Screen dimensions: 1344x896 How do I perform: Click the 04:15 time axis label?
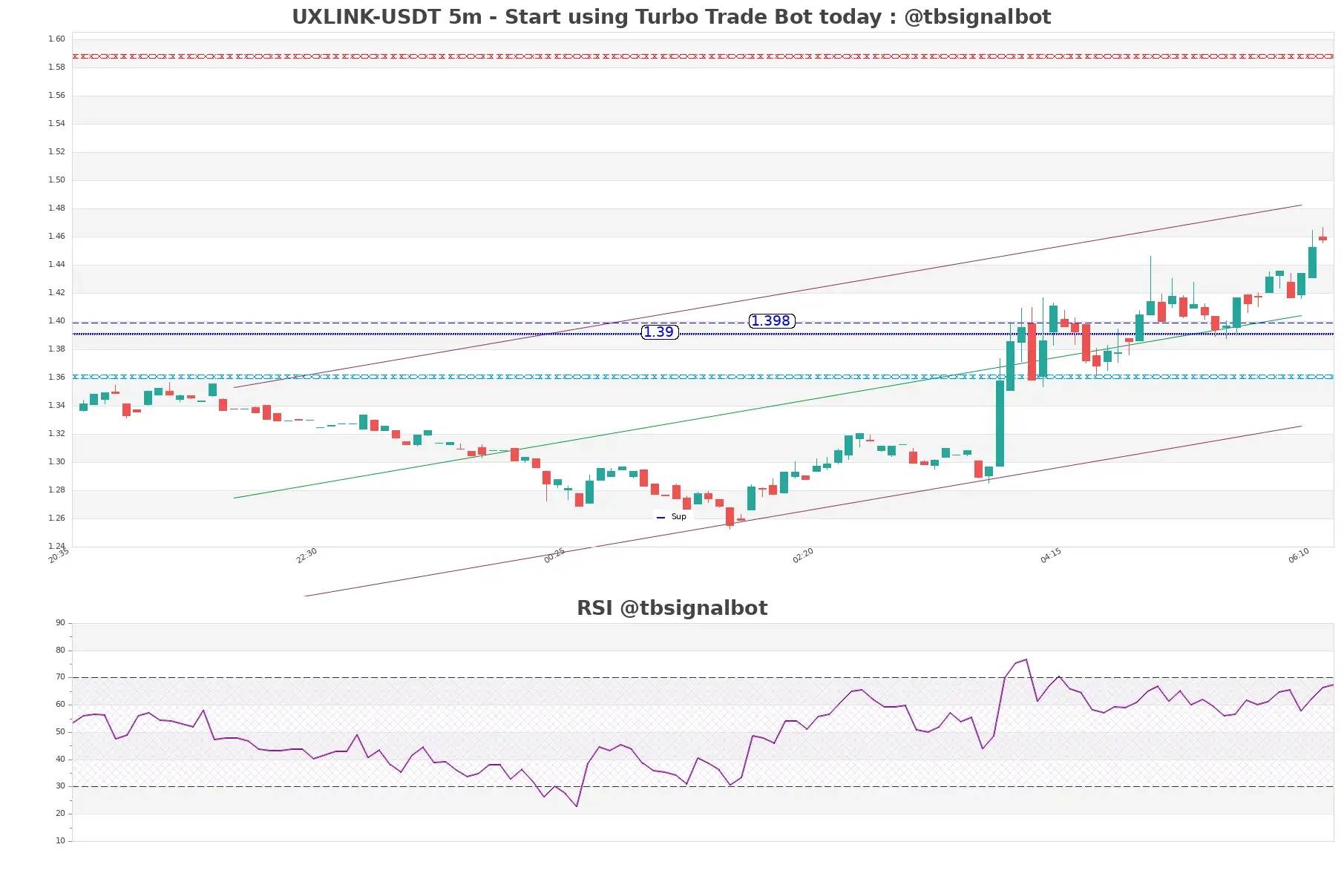click(x=1051, y=556)
